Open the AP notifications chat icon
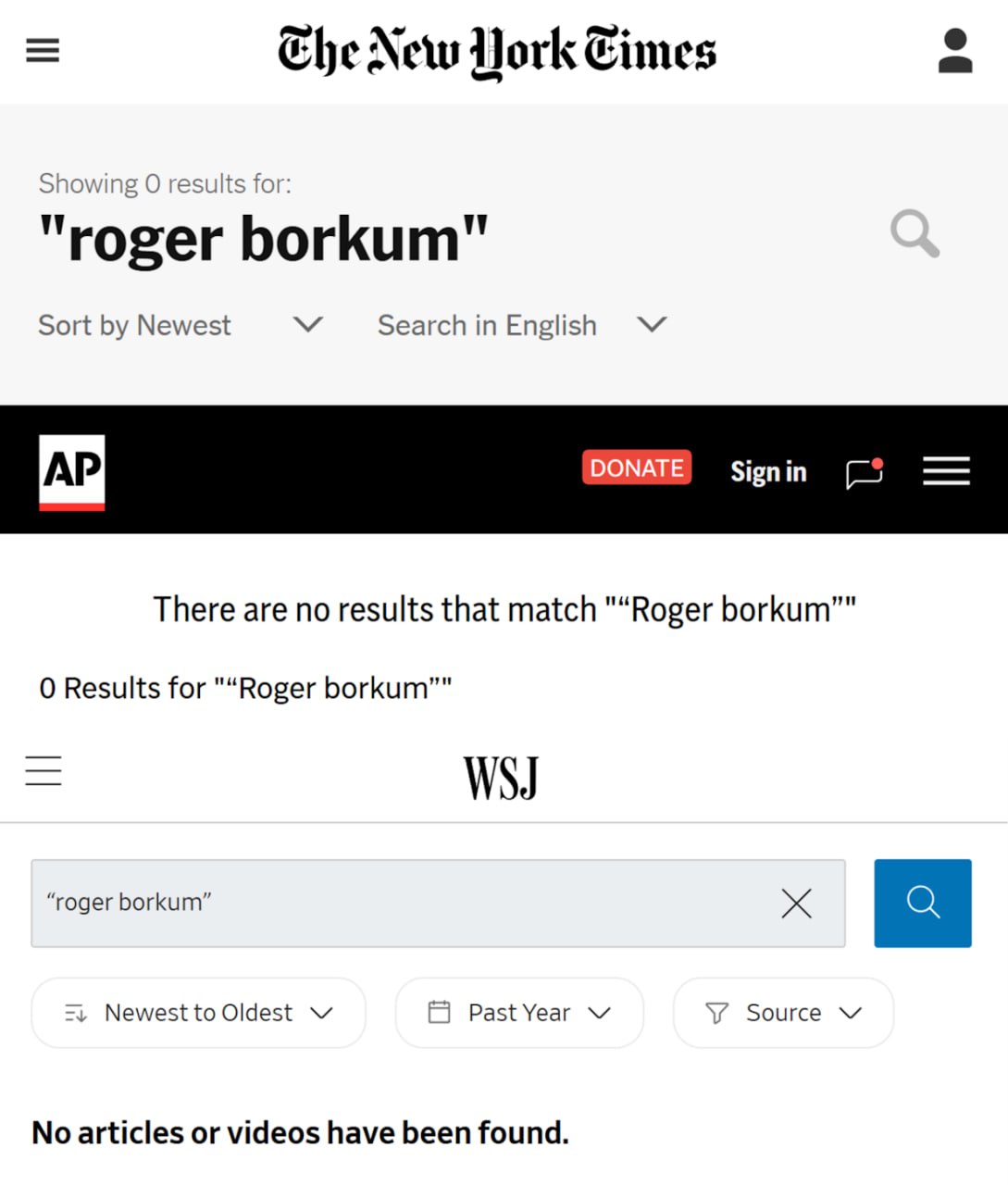This screenshot has height=1185, width=1008. (x=865, y=472)
